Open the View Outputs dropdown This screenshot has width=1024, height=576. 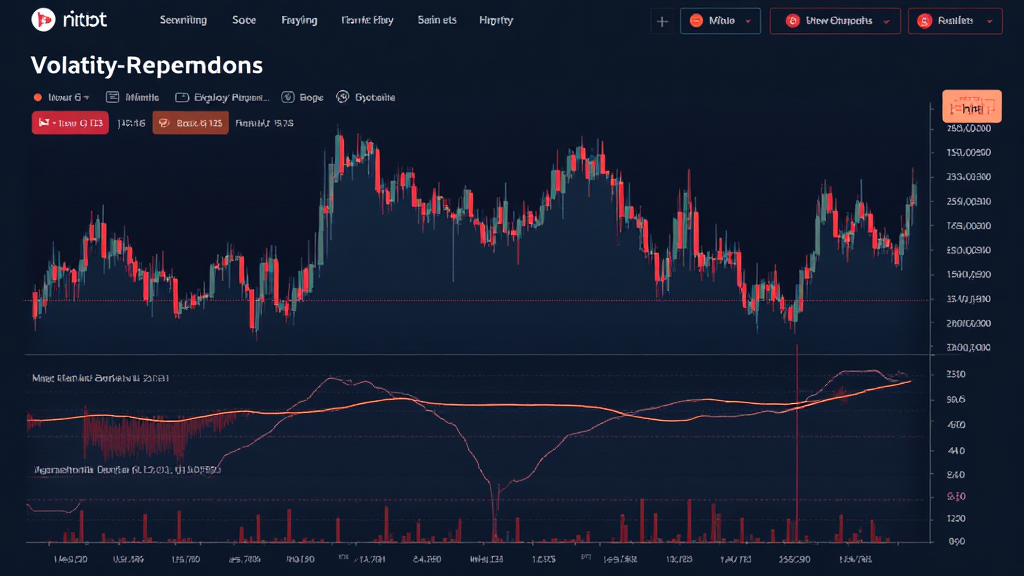(x=835, y=20)
